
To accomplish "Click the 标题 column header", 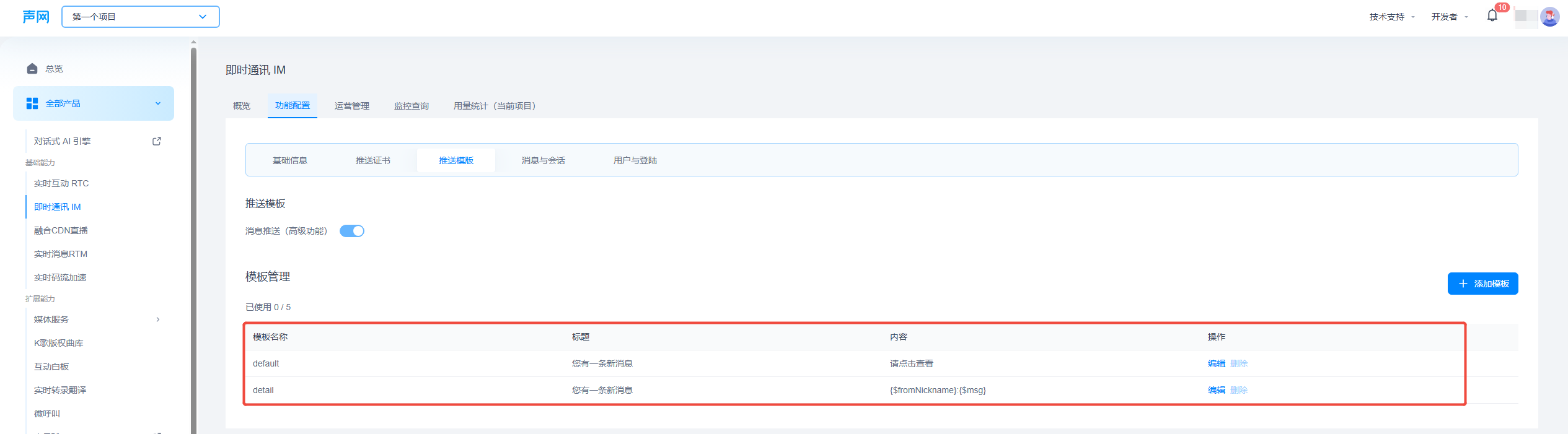I will tap(581, 337).
